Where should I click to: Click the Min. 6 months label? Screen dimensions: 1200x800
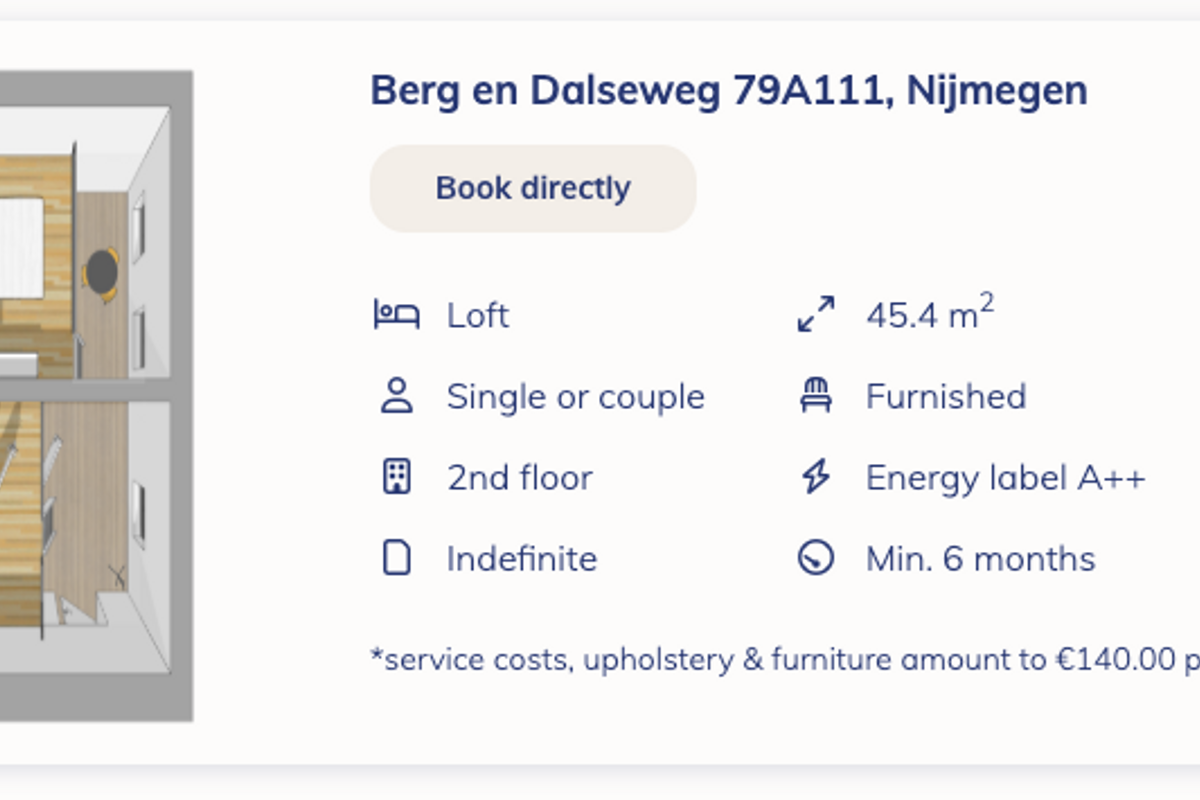(980, 558)
